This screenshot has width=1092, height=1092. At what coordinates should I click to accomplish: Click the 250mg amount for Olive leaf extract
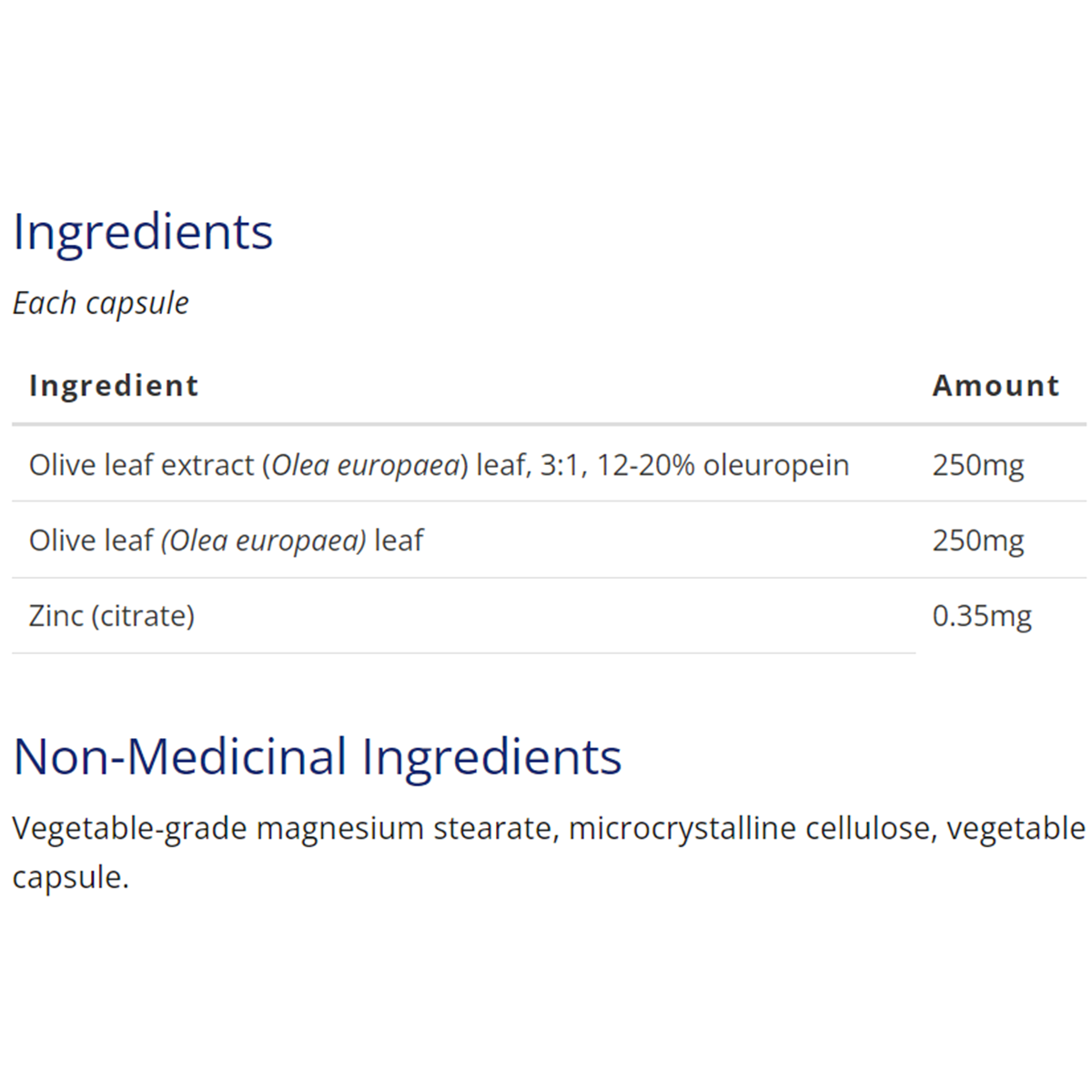977,465
